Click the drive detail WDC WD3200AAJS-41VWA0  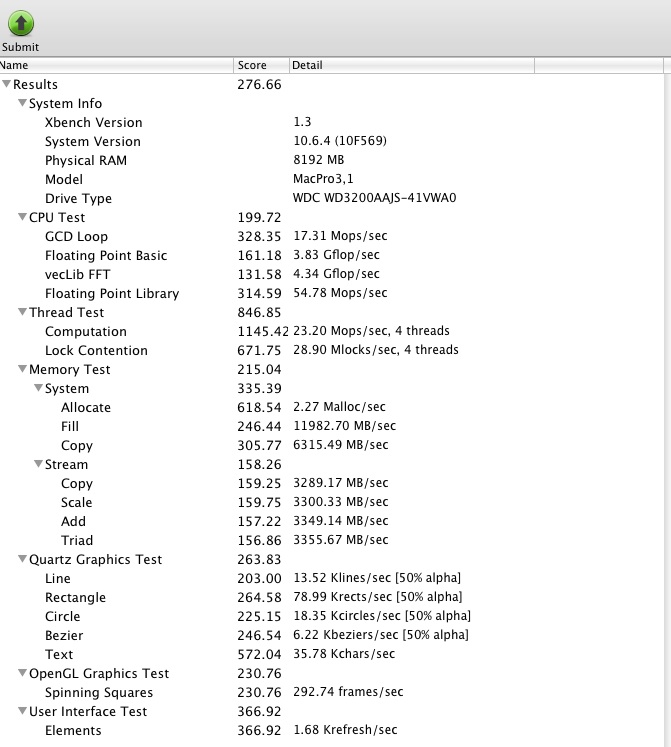(x=375, y=198)
